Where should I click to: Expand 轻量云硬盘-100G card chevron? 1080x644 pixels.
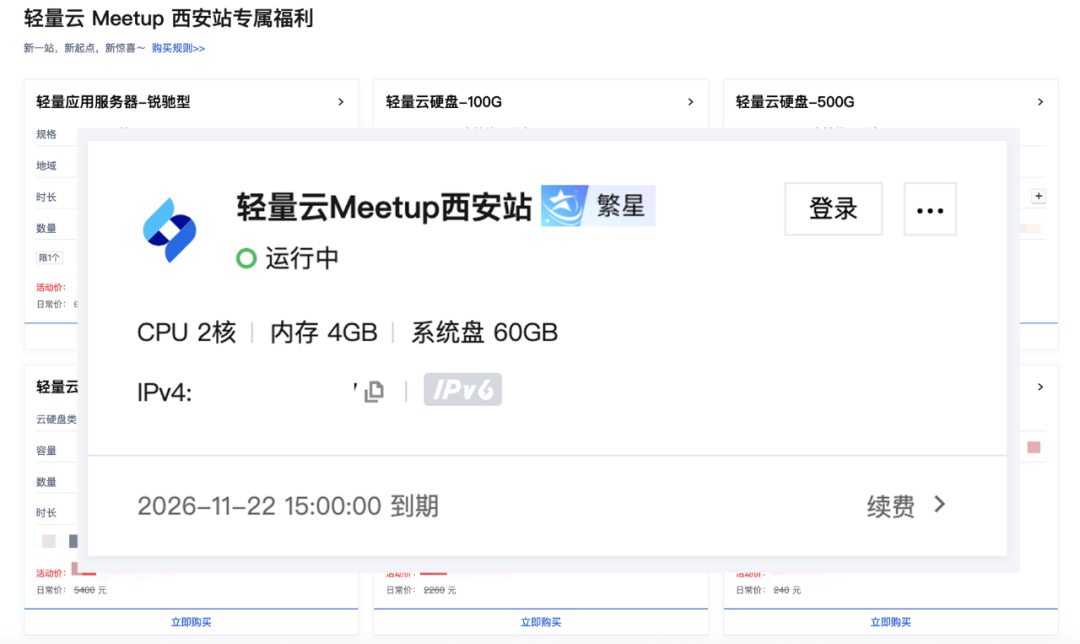pyautogui.click(x=691, y=102)
